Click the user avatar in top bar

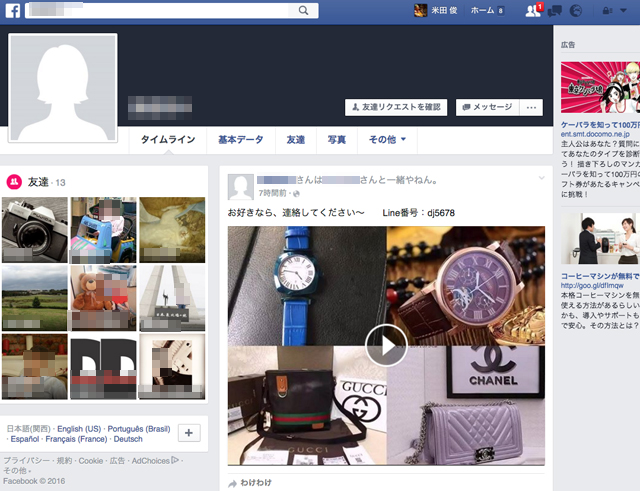[x=421, y=10]
